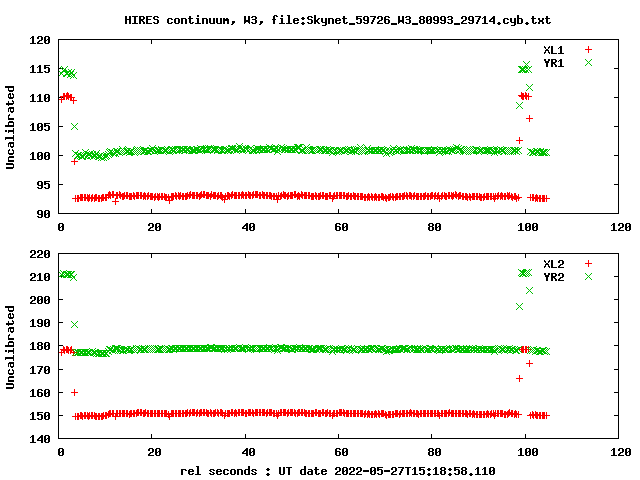Click the bottom plot's Uncalibrated axis label
The image size is (640, 480).
[10, 347]
